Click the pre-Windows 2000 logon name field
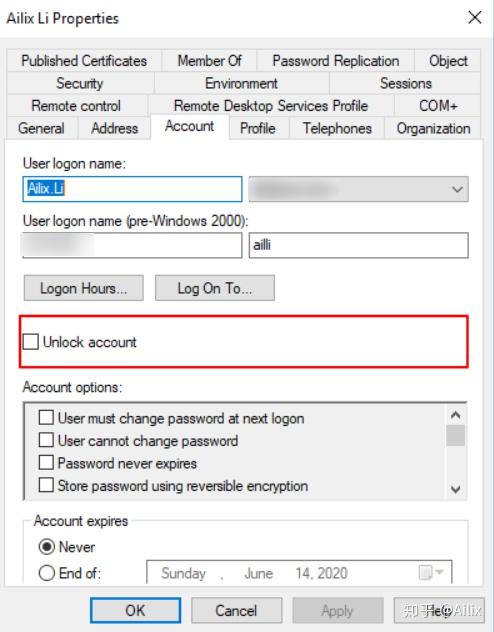Screen dimensions: 494x632 click(359, 245)
